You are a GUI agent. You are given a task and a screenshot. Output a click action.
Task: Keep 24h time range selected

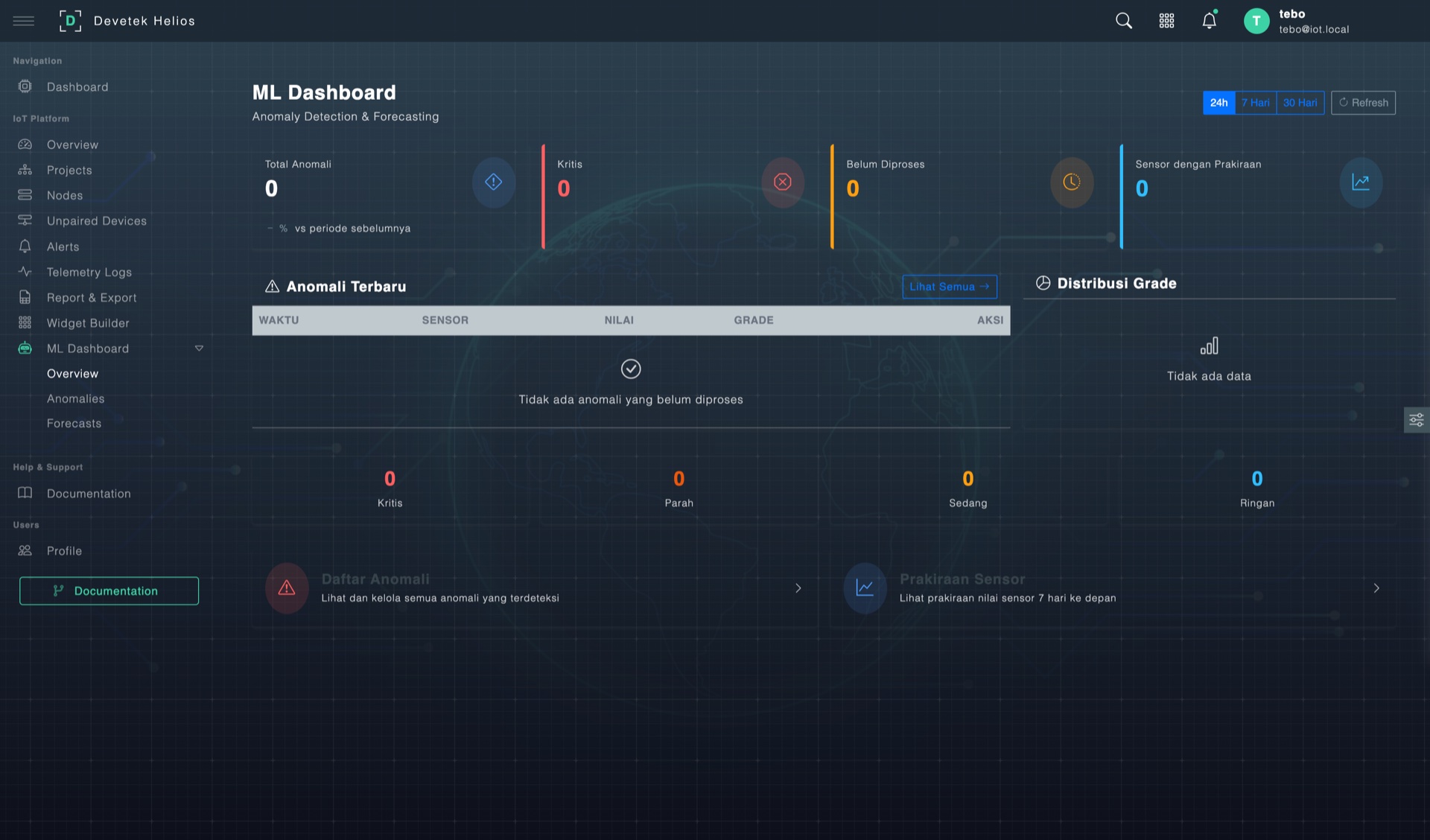[1218, 103]
